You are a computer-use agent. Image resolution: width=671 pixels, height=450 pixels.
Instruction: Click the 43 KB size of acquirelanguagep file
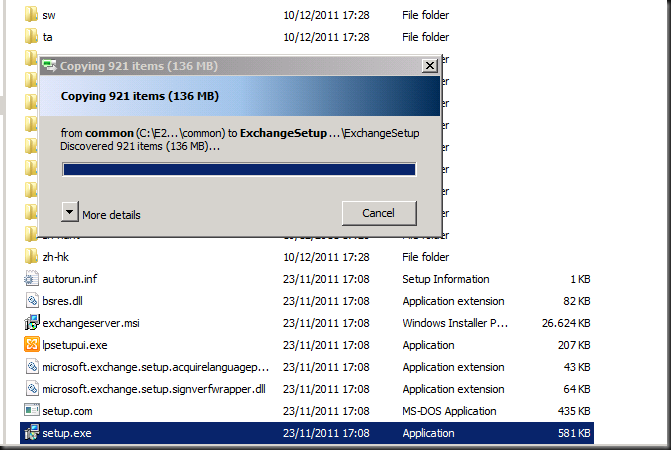pos(576,367)
